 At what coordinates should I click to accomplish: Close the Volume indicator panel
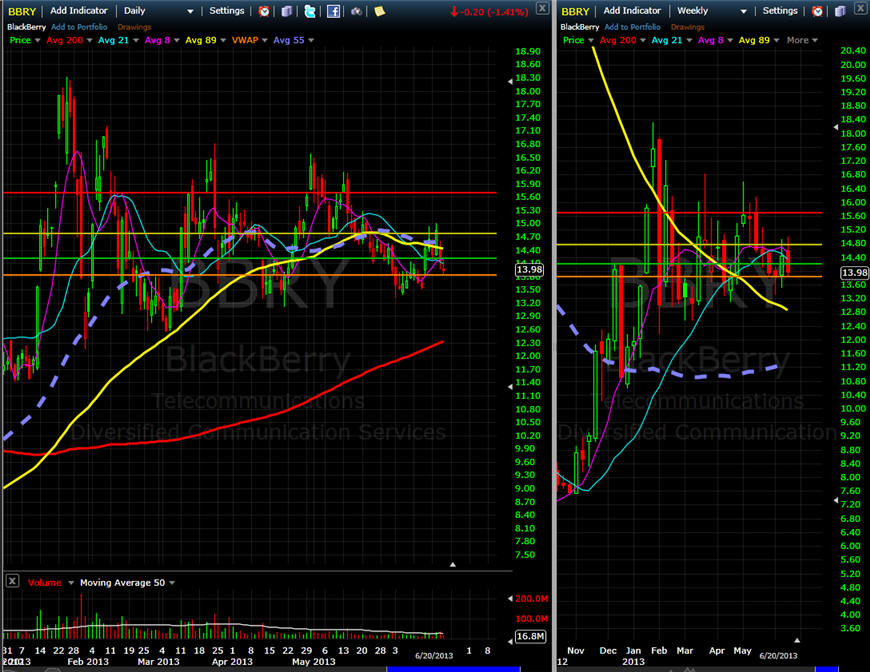12,581
